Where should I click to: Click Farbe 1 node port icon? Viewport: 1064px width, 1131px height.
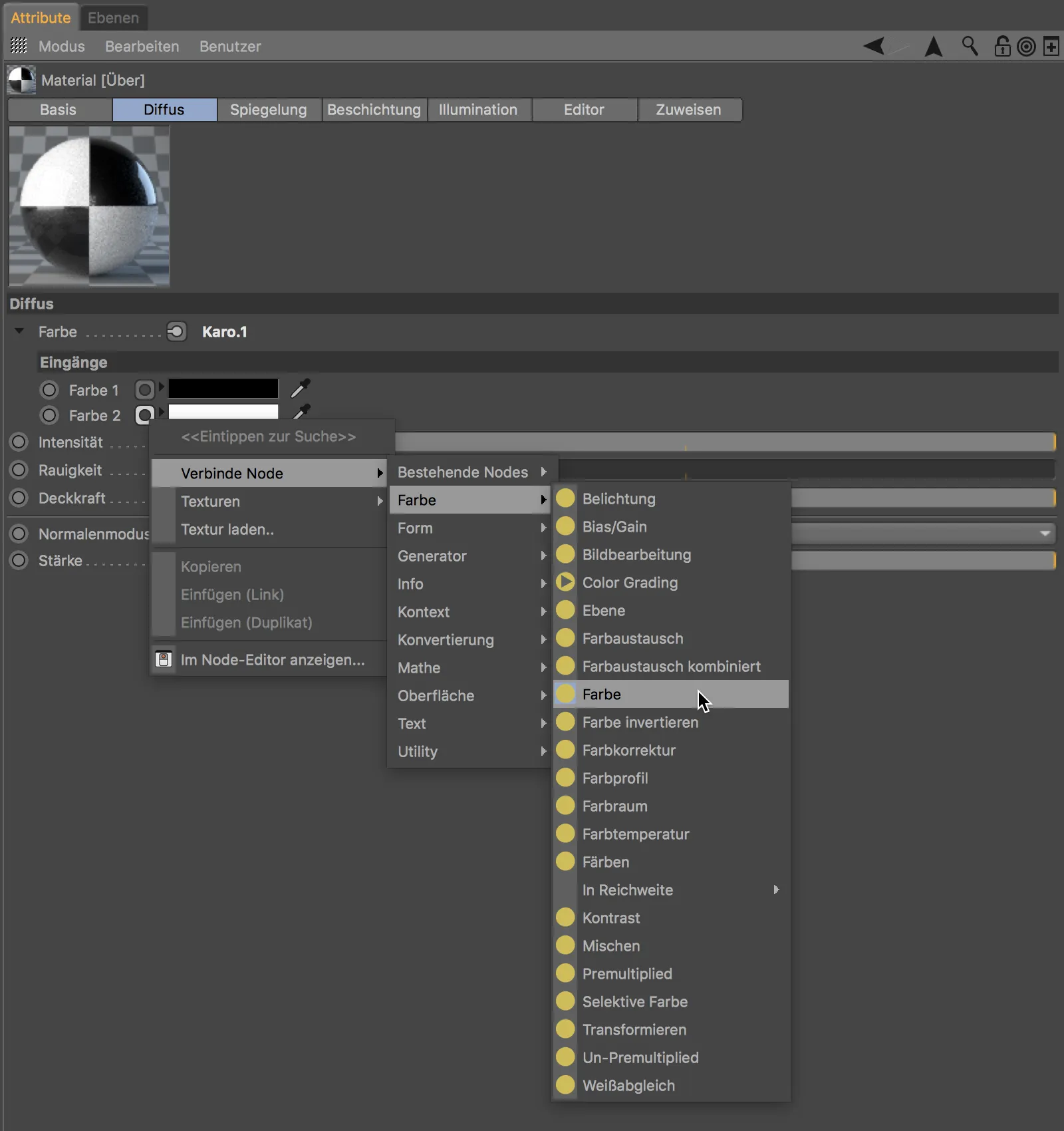tap(144, 389)
